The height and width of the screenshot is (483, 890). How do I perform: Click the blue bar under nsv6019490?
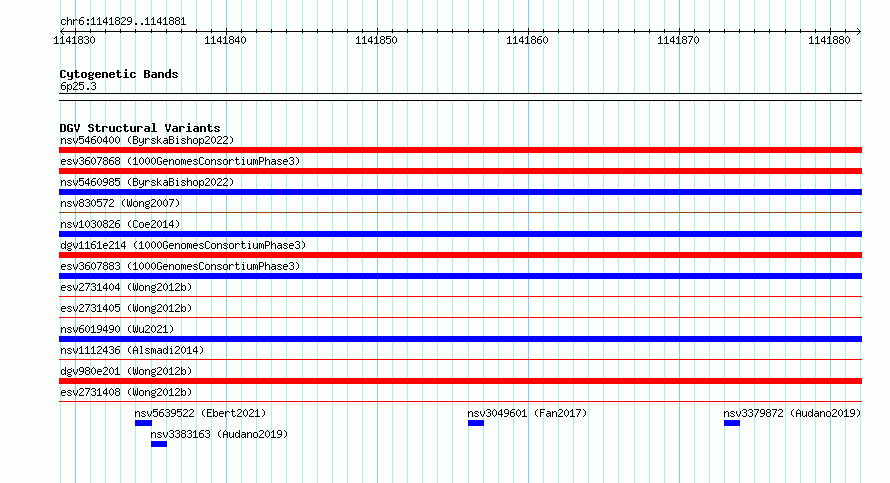click(x=460, y=339)
